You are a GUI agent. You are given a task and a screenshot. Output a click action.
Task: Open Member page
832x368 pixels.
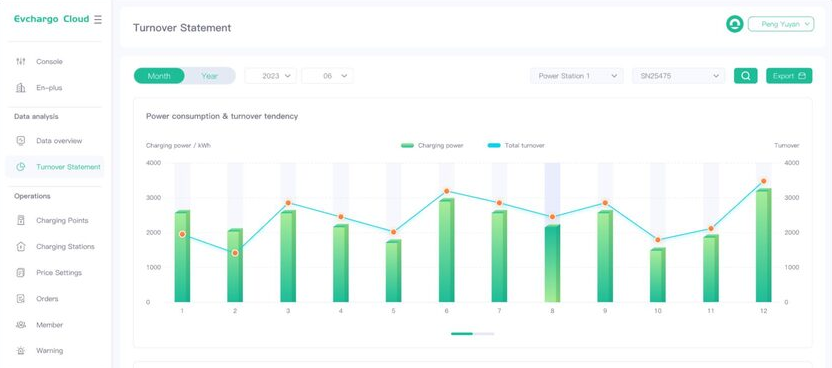coord(49,325)
